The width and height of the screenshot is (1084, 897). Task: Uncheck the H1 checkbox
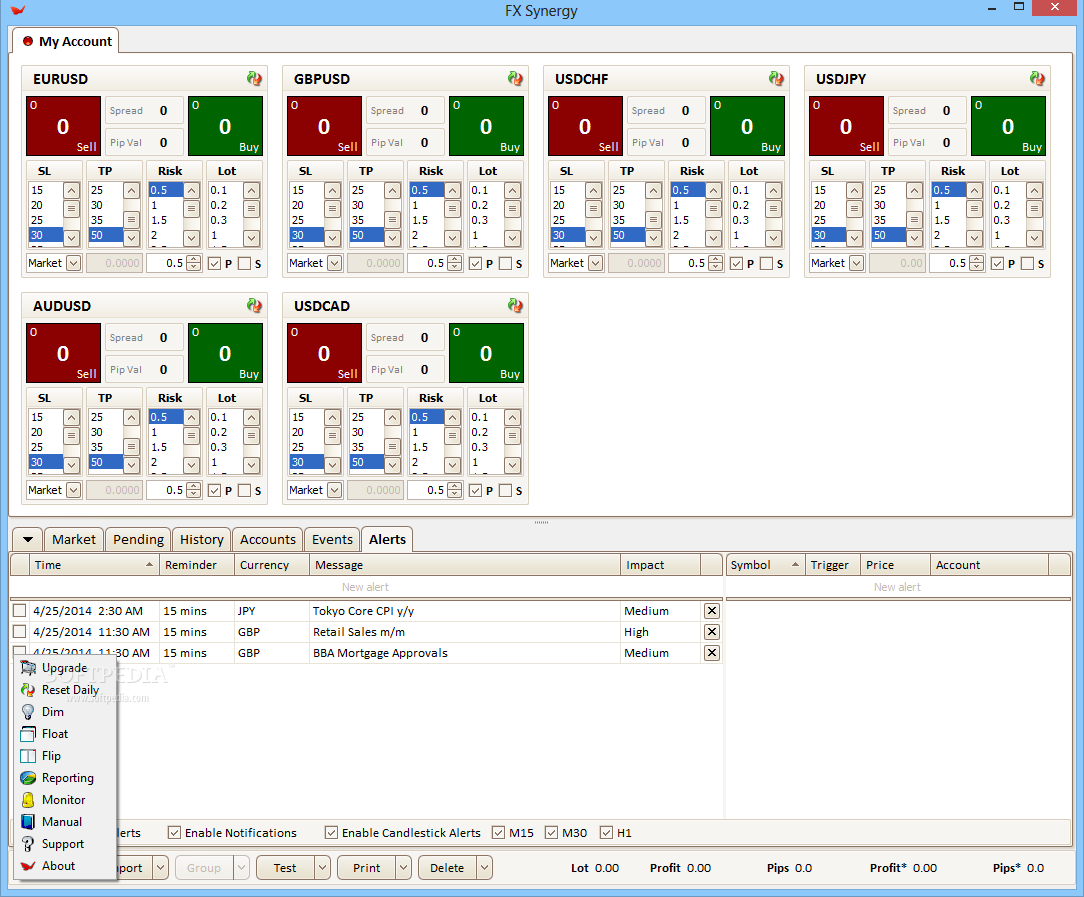pos(606,833)
